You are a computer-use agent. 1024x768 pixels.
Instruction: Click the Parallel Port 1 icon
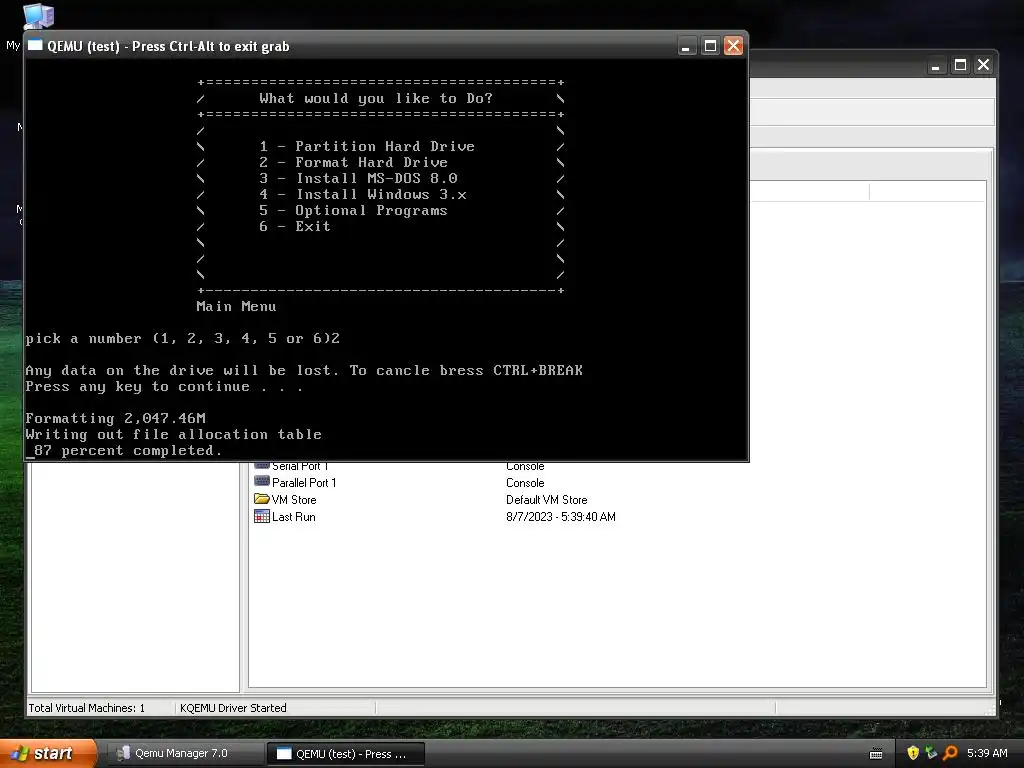tap(261, 482)
